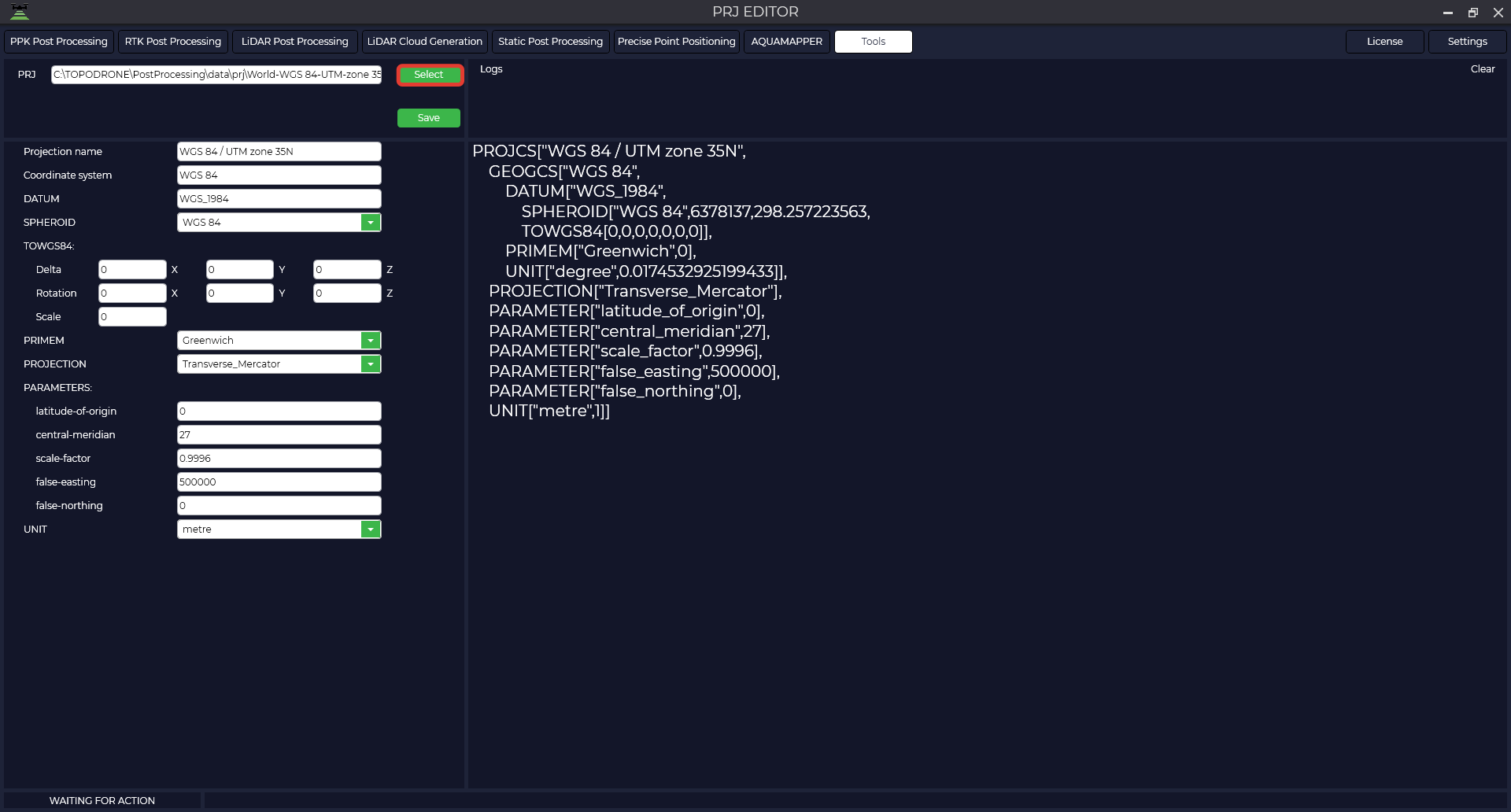Open the PROJECTION Transverse_Mercator dropdown
1511x812 pixels.
(x=371, y=364)
